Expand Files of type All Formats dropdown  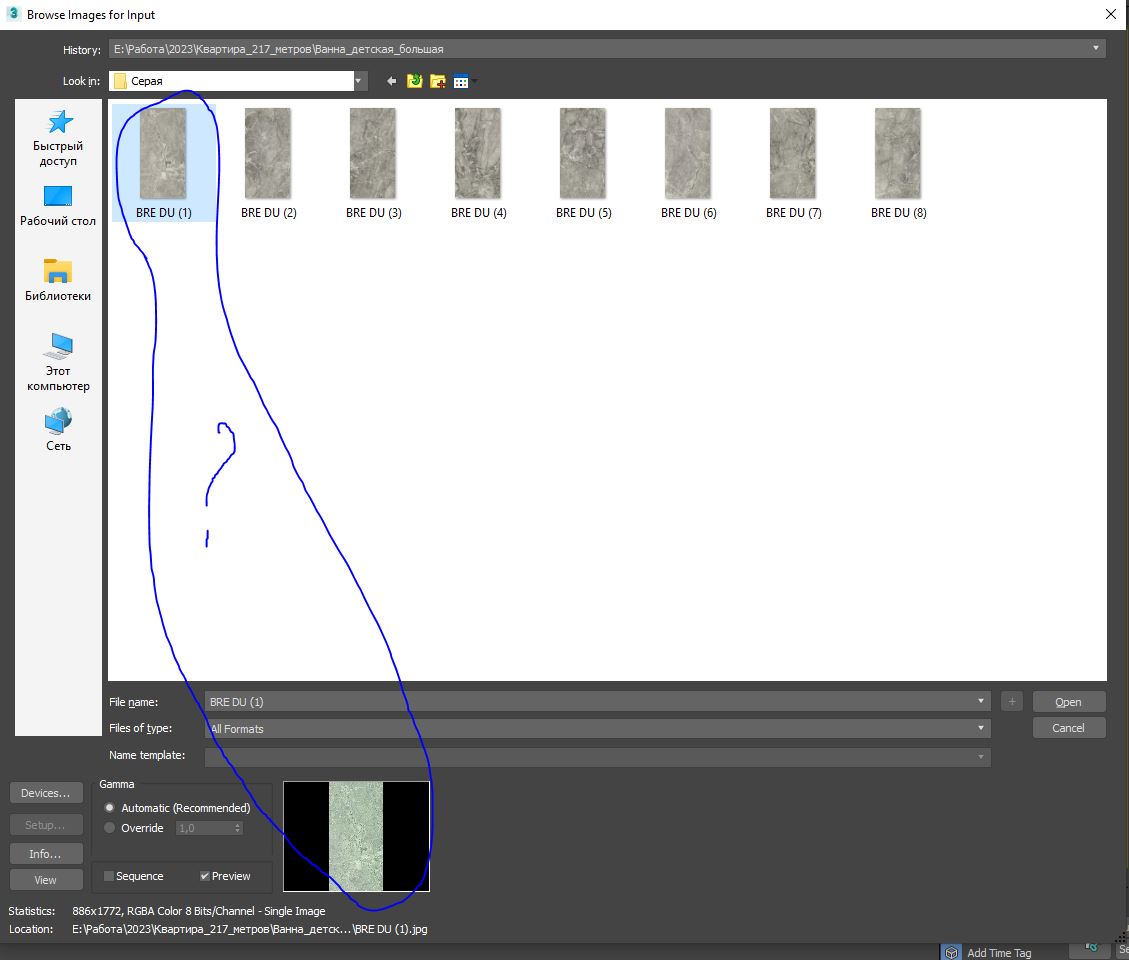pos(980,728)
